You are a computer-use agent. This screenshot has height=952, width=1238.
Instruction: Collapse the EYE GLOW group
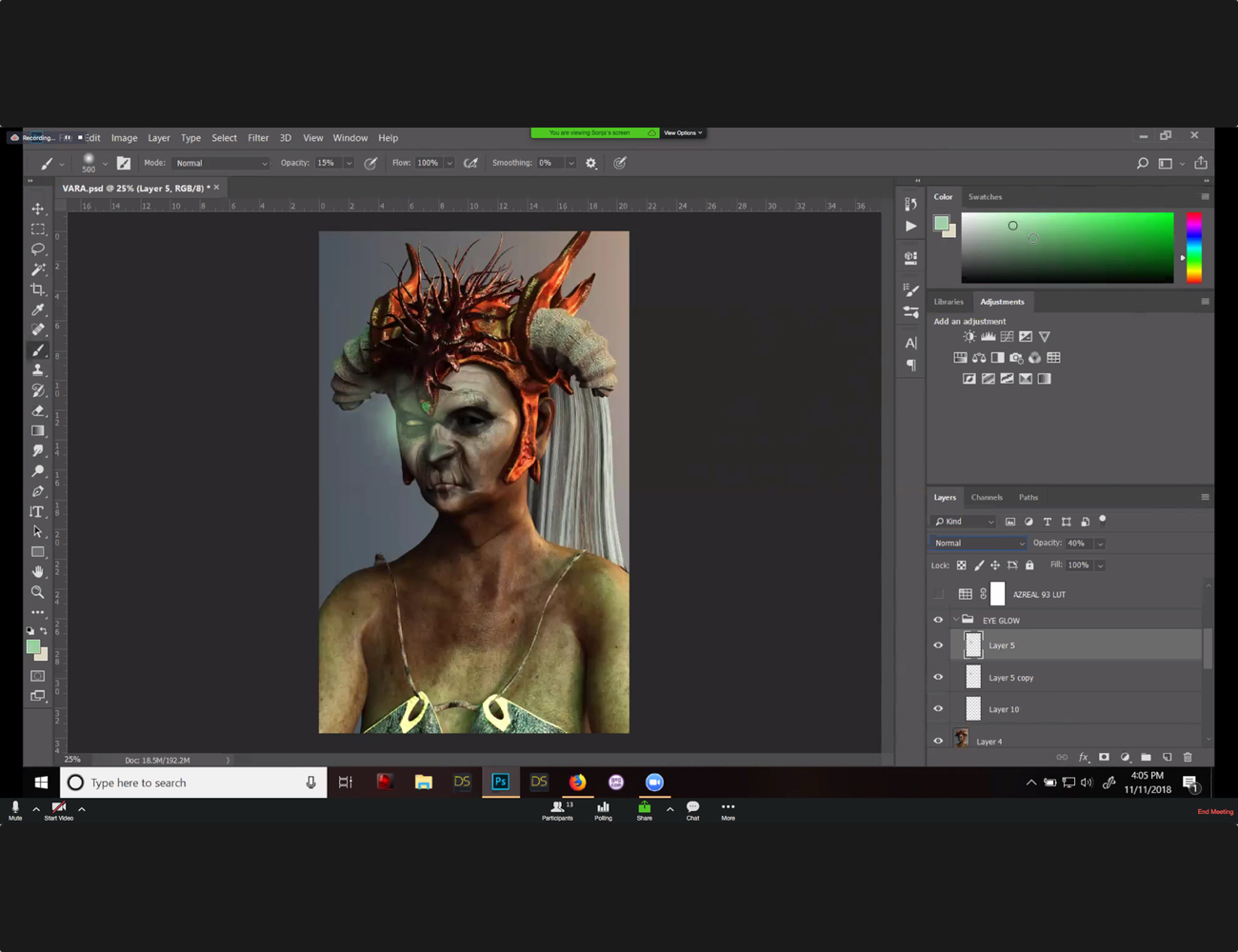click(x=956, y=620)
